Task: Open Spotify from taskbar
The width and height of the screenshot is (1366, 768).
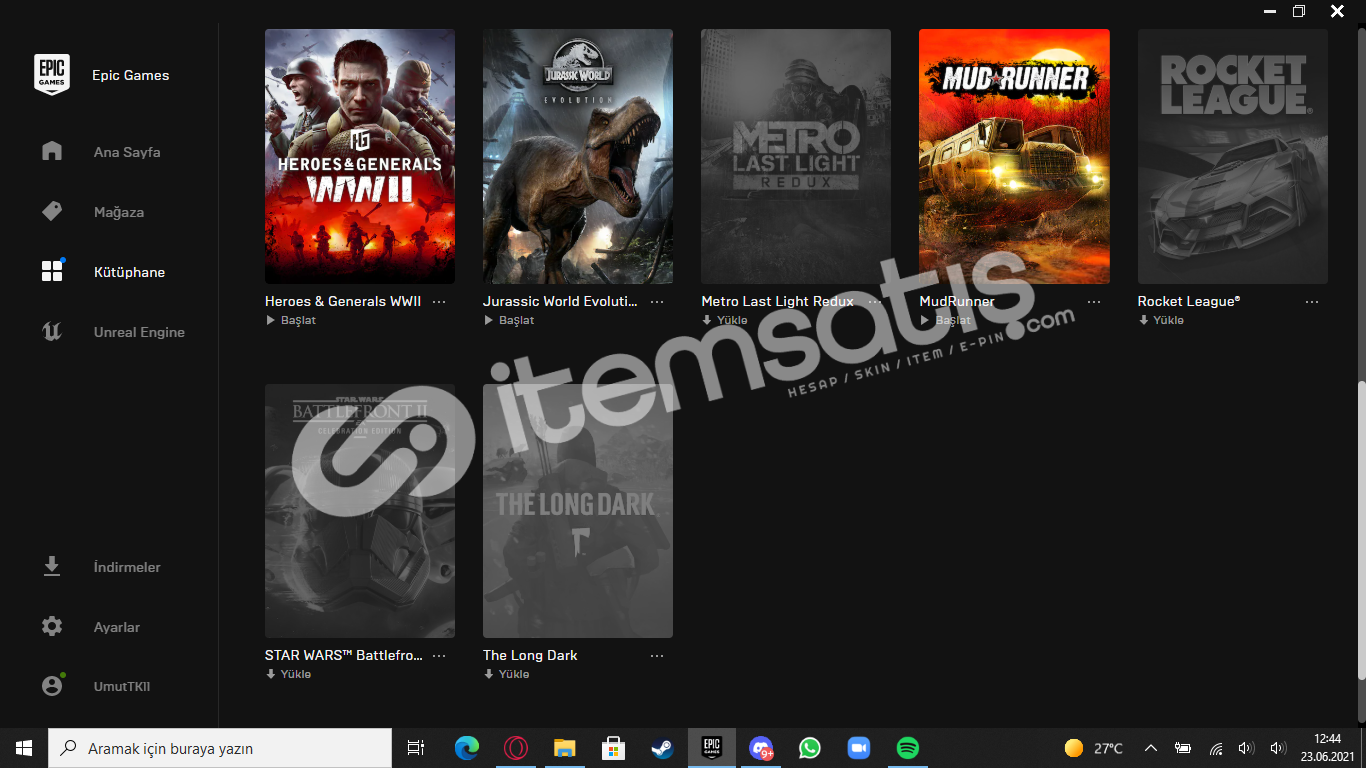Action: [907, 748]
